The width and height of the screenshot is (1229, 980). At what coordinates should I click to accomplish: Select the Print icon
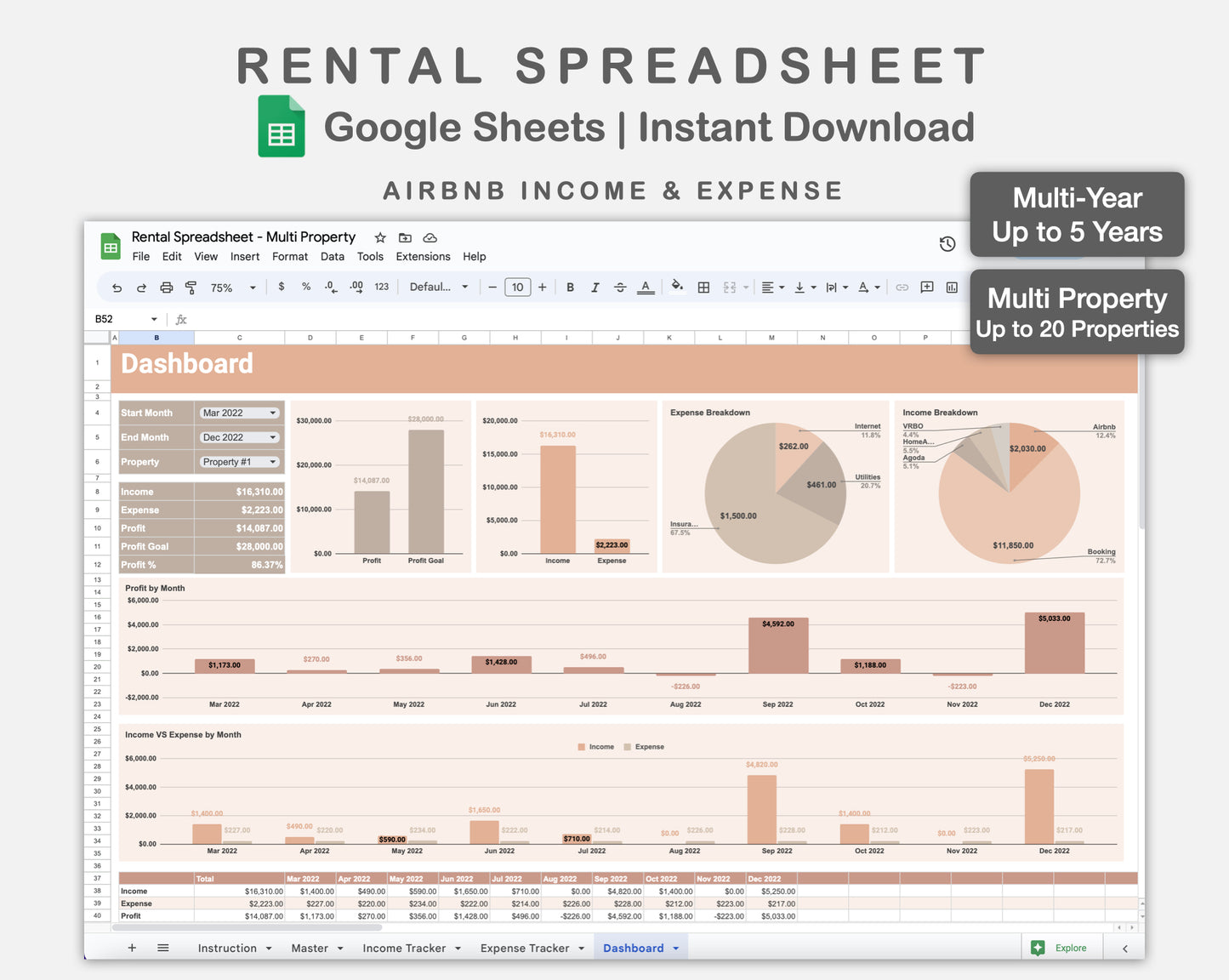(167, 288)
